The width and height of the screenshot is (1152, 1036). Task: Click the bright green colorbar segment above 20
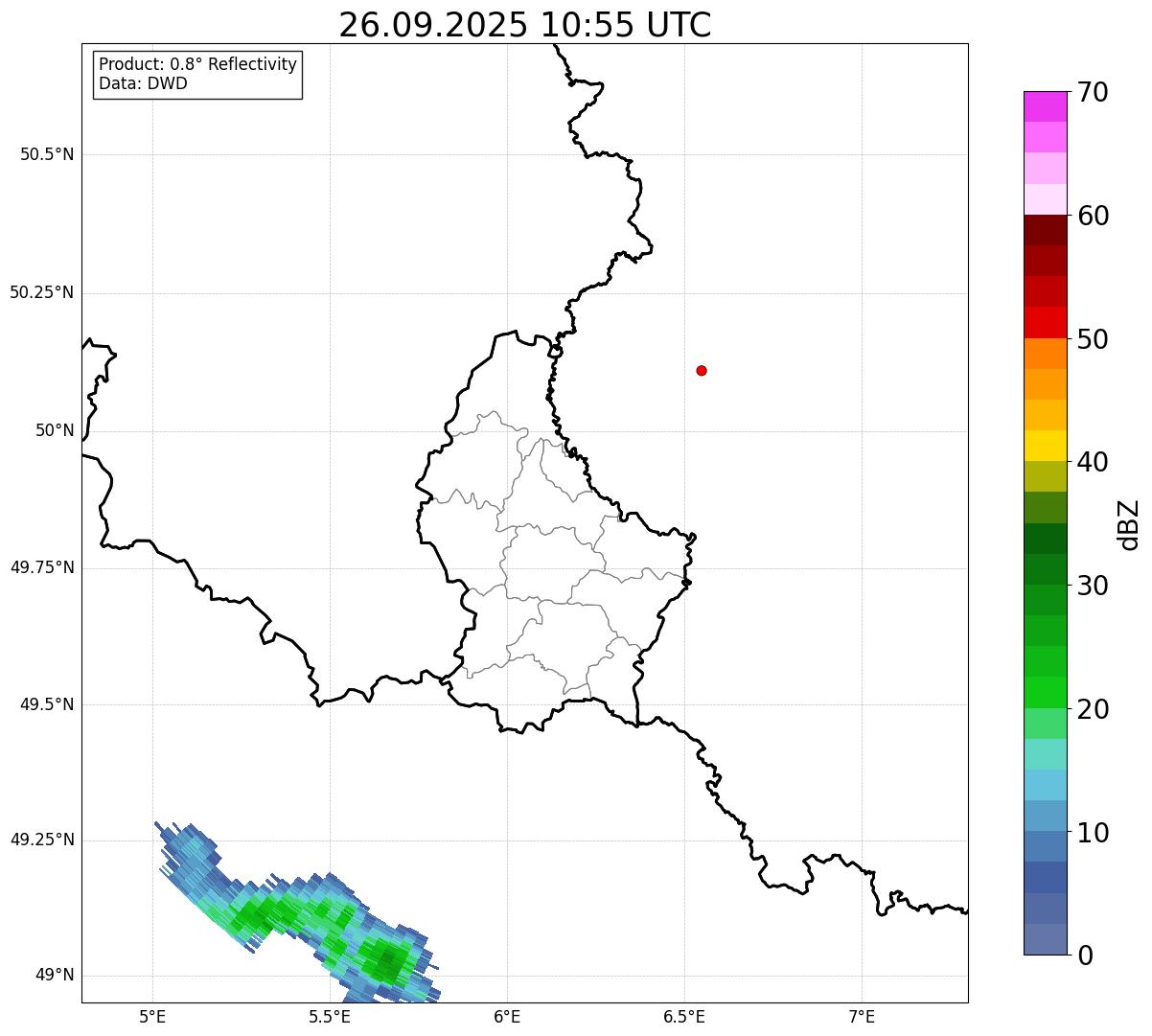[1045, 692]
